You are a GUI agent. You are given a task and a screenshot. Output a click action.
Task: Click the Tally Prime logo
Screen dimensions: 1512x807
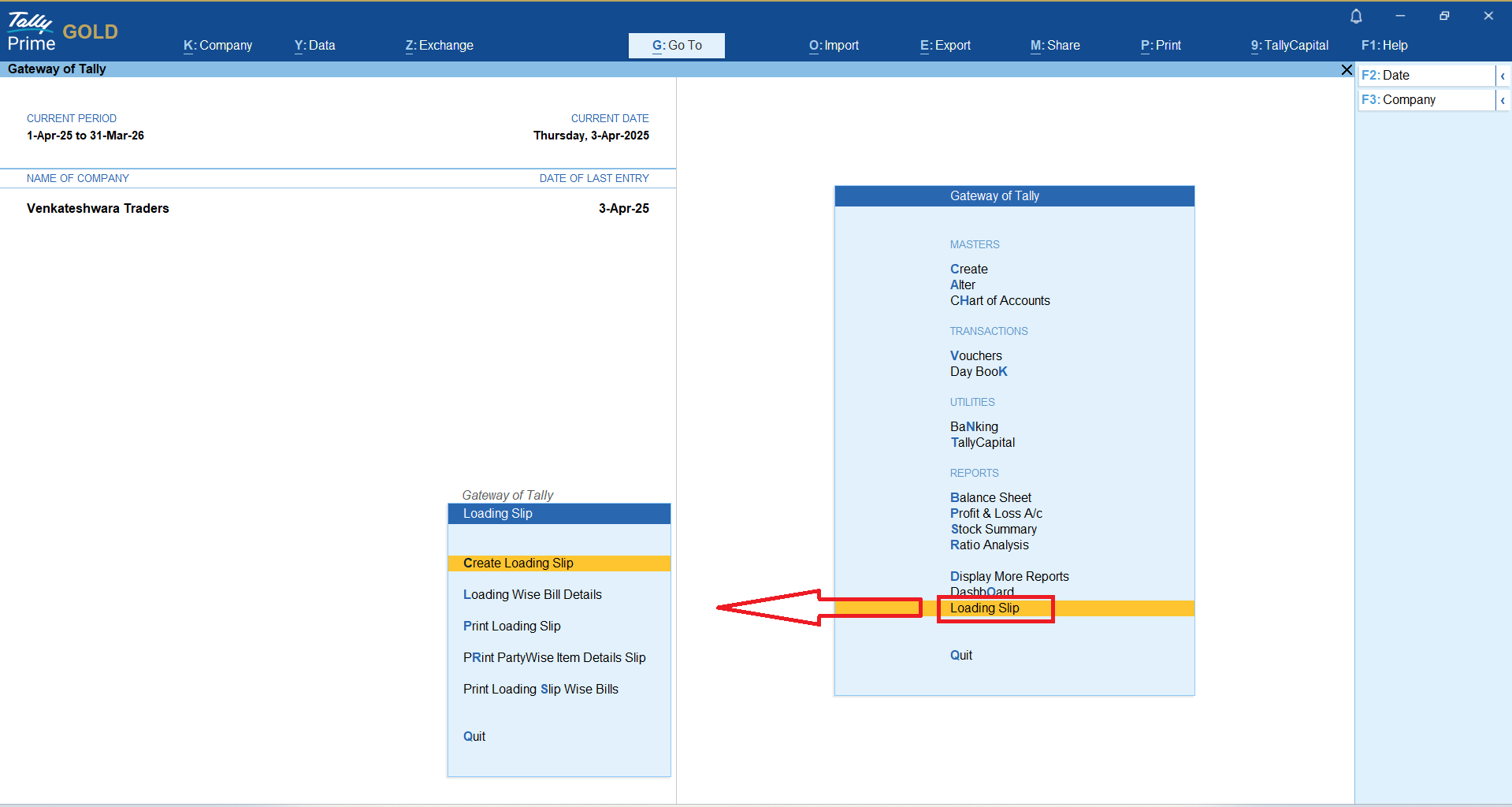[32, 32]
